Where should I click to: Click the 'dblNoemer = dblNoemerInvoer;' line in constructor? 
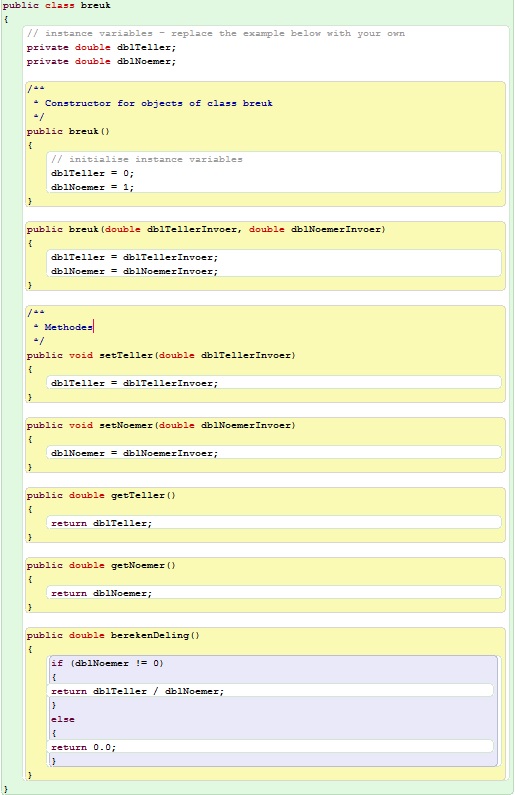(x=134, y=271)
